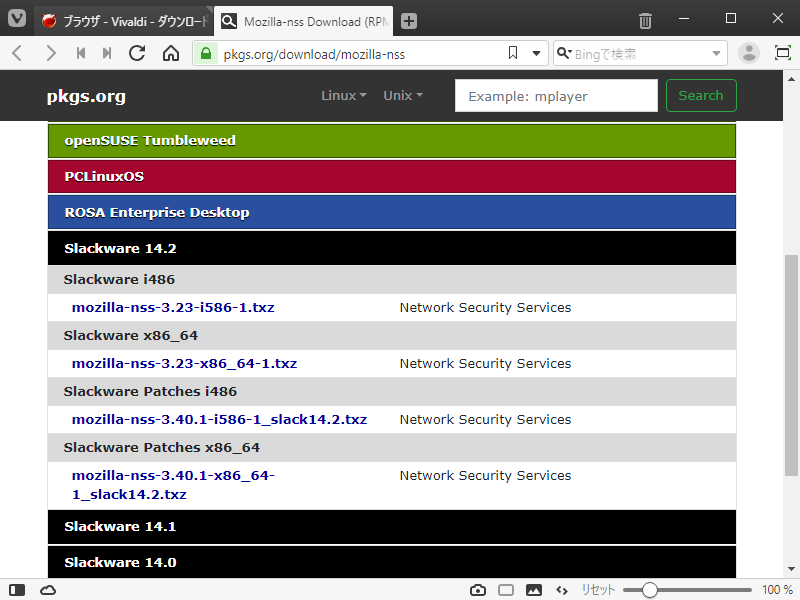This screenshot has height=600, width=800.
Task: Show site security padlock info
Action: coord(206,53)
